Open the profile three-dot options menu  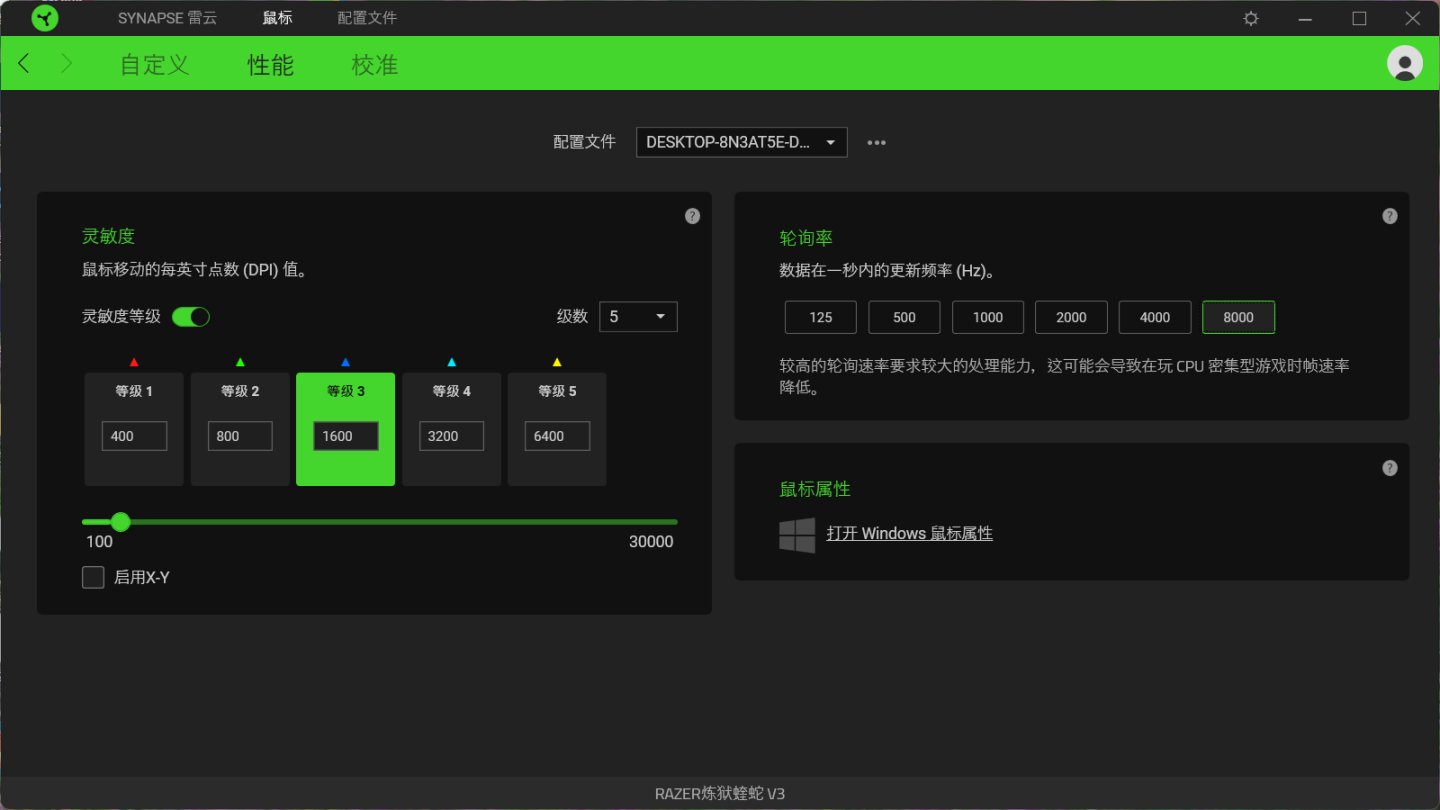[x=877, y=142]
